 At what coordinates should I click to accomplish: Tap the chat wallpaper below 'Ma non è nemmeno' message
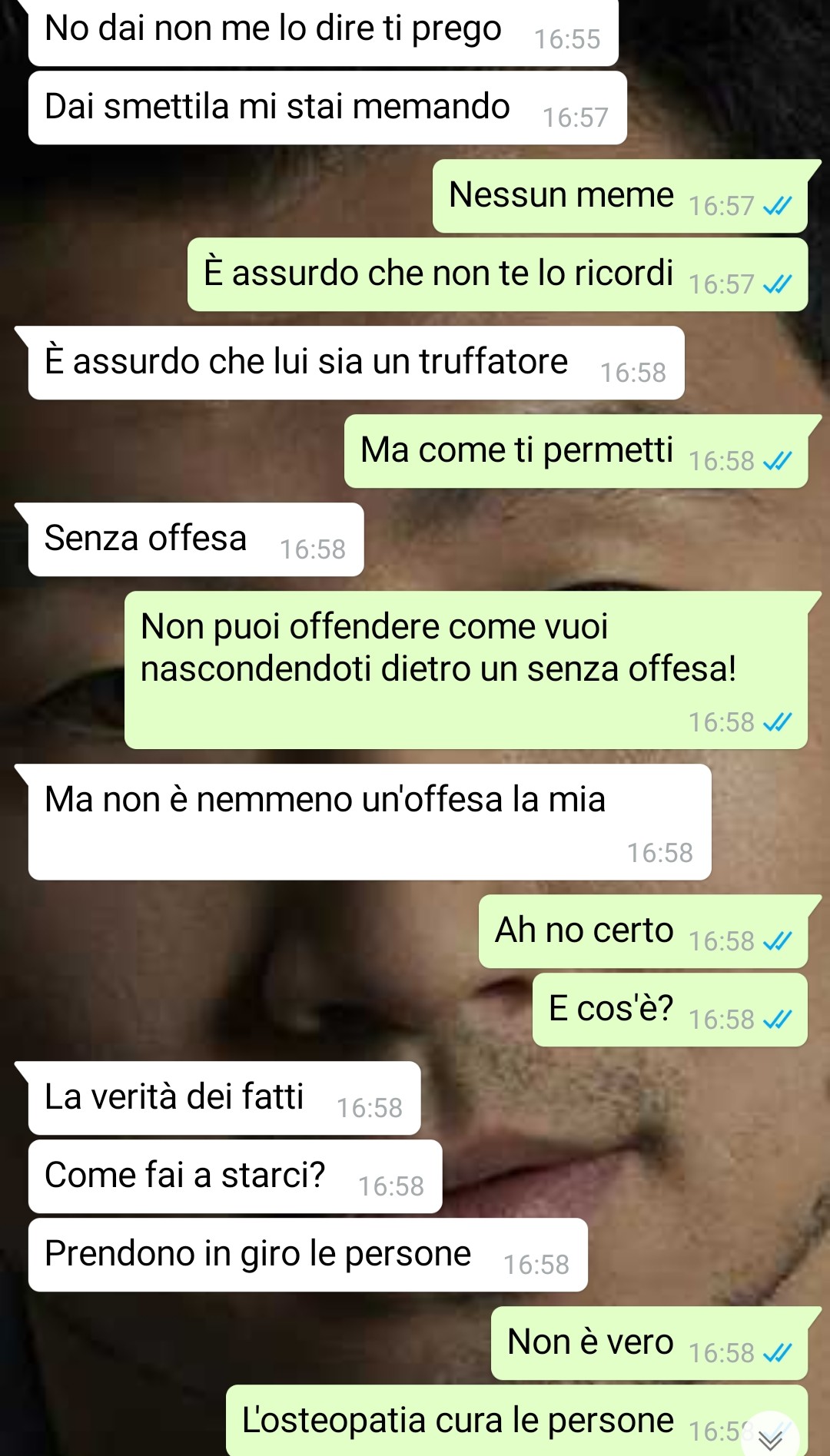[x=231, y=968]
